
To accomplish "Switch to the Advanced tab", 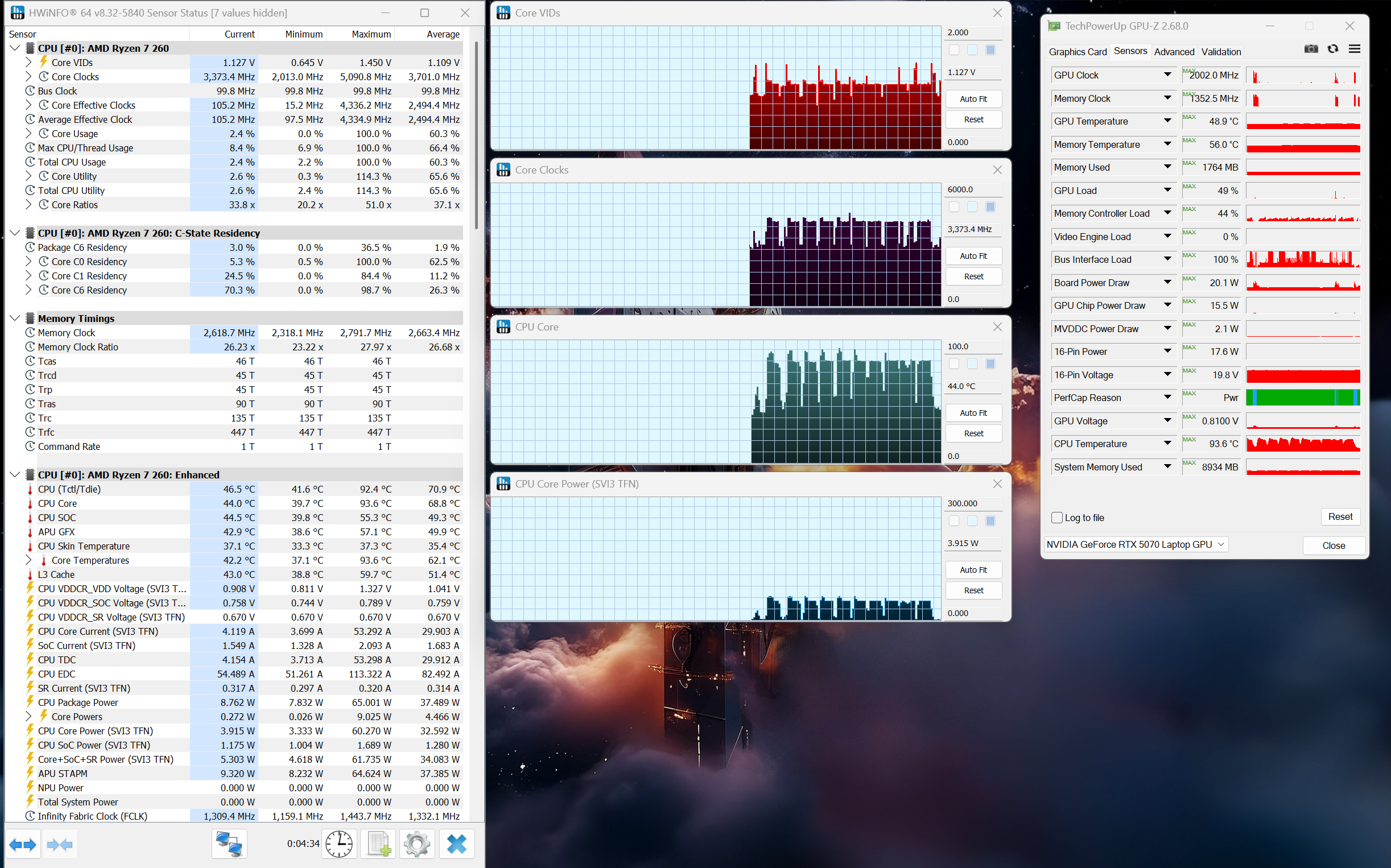I will click(x=1174, y=52).
